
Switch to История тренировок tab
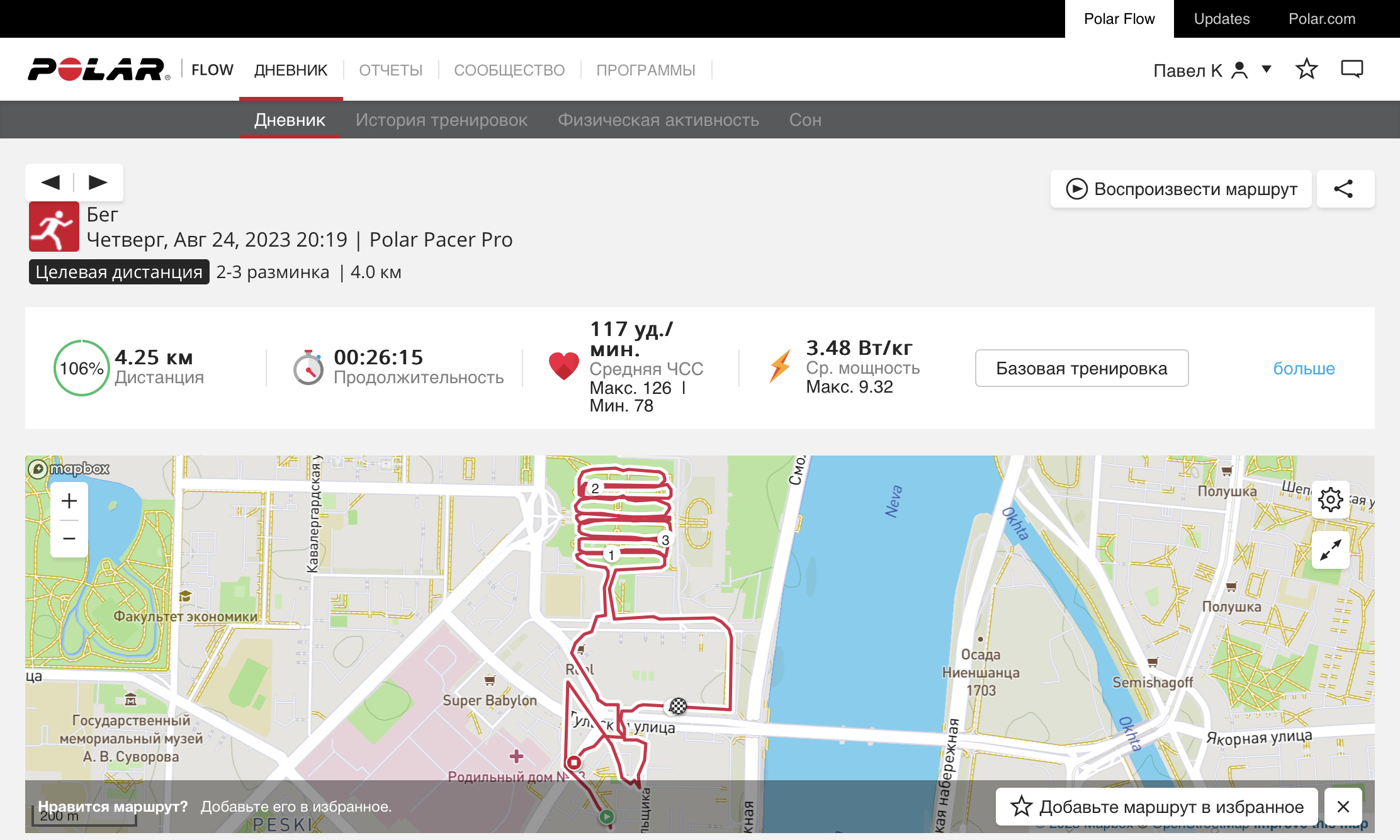tap(441, 120)
